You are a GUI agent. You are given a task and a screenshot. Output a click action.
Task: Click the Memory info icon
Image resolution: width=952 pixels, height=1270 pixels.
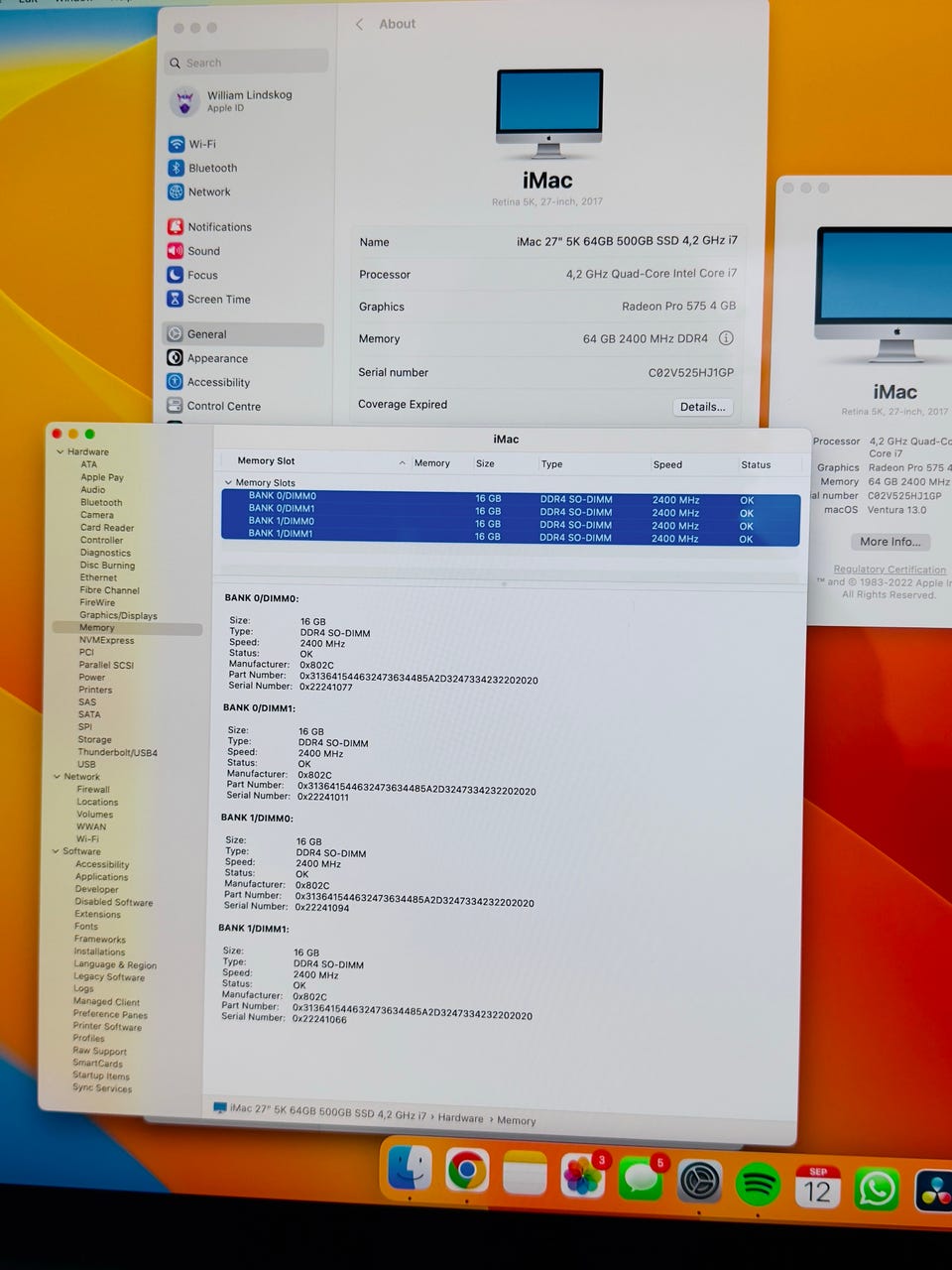pyautogui.click(x=726, y=338)
